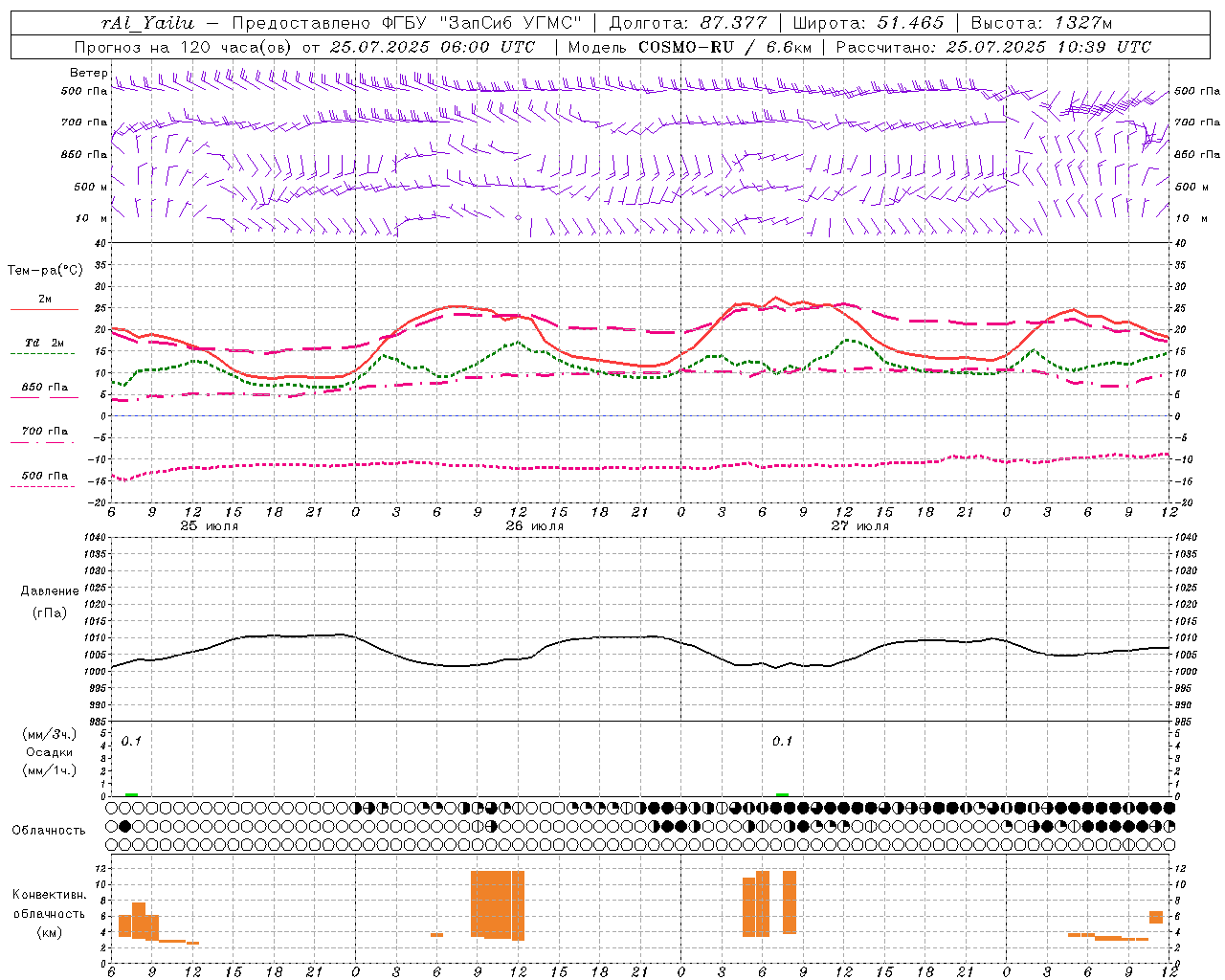
Task: Click the green precipitation bar on 27 июля
Action: (x=782, y=794)
